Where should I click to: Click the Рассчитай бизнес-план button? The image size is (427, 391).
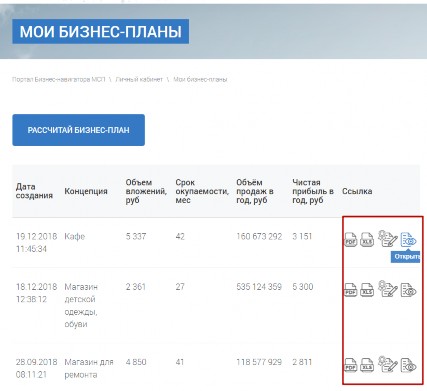click(x=79, y=130)
